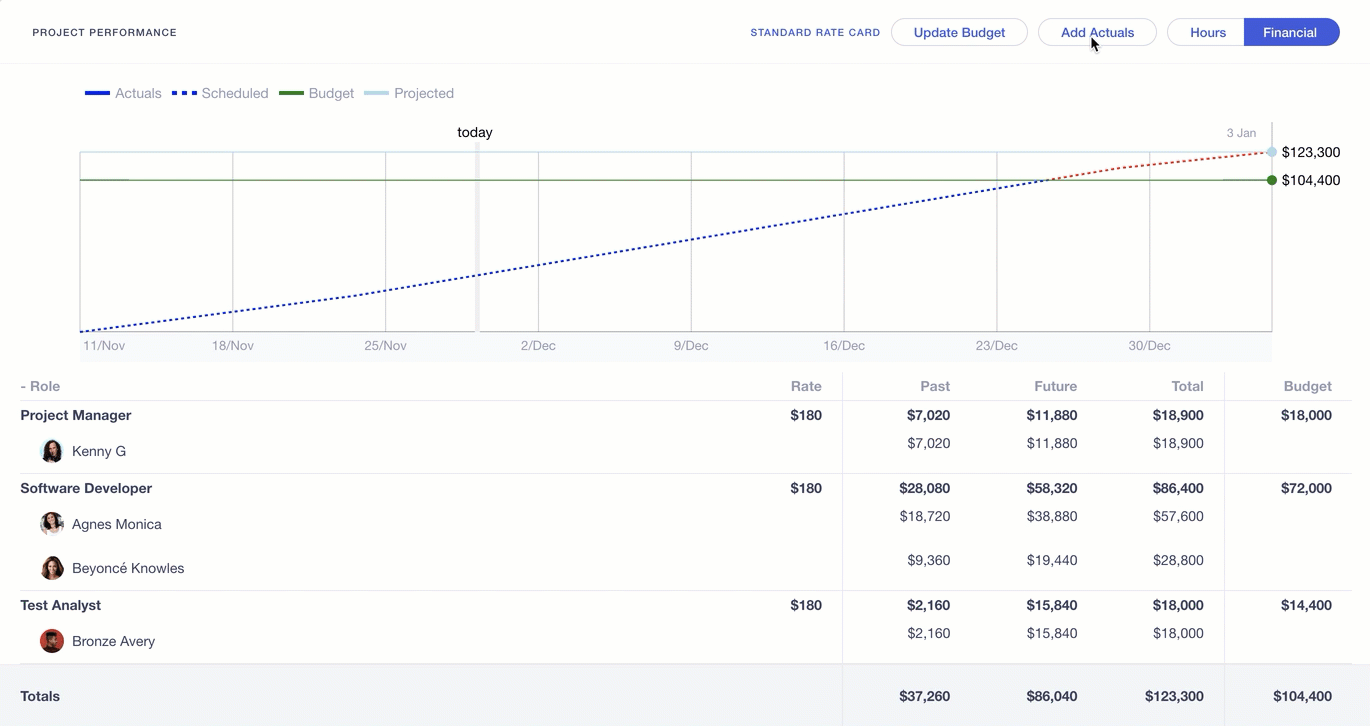Collapse the Test Analyst role row
The image size is (1370, 726).
[61, 605]
